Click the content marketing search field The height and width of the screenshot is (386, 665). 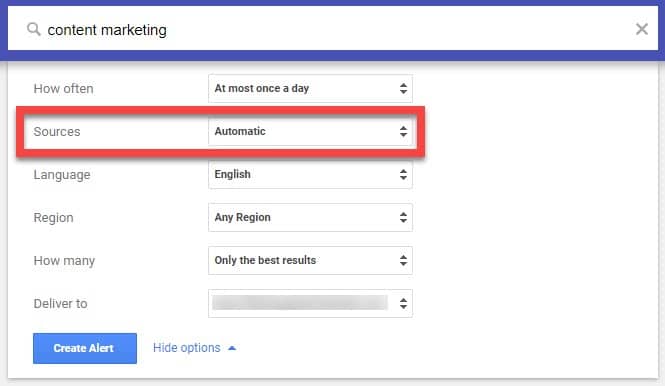333,29
